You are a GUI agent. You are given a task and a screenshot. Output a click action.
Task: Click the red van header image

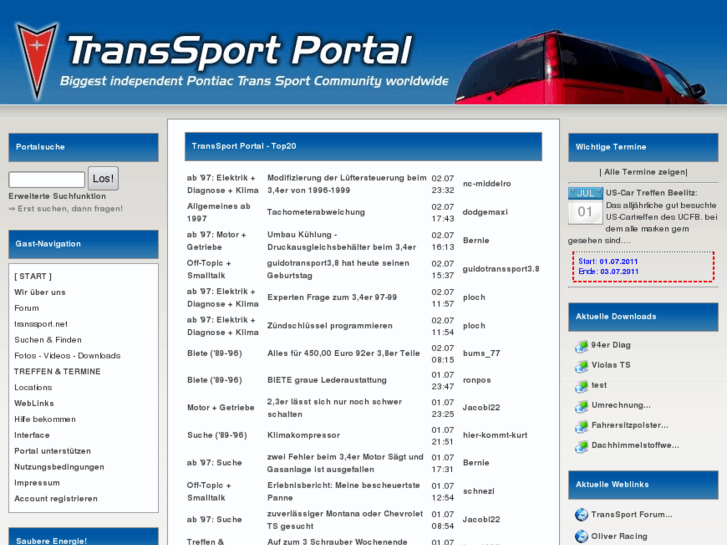point(581,67)
